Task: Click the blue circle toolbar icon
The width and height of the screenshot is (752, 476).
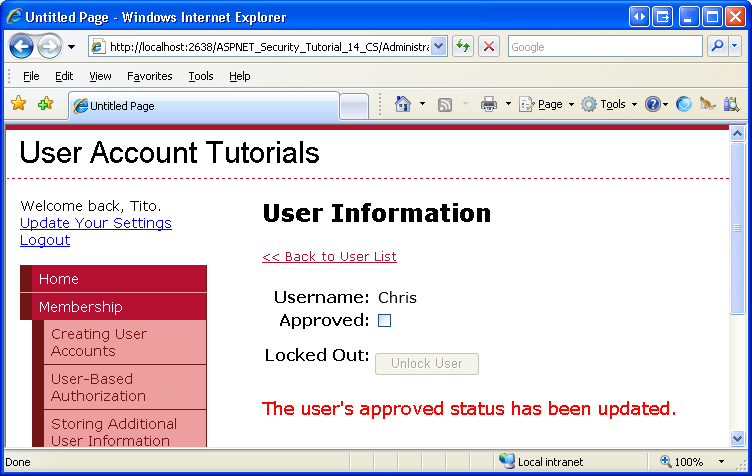Action: (x=684, y=104)
